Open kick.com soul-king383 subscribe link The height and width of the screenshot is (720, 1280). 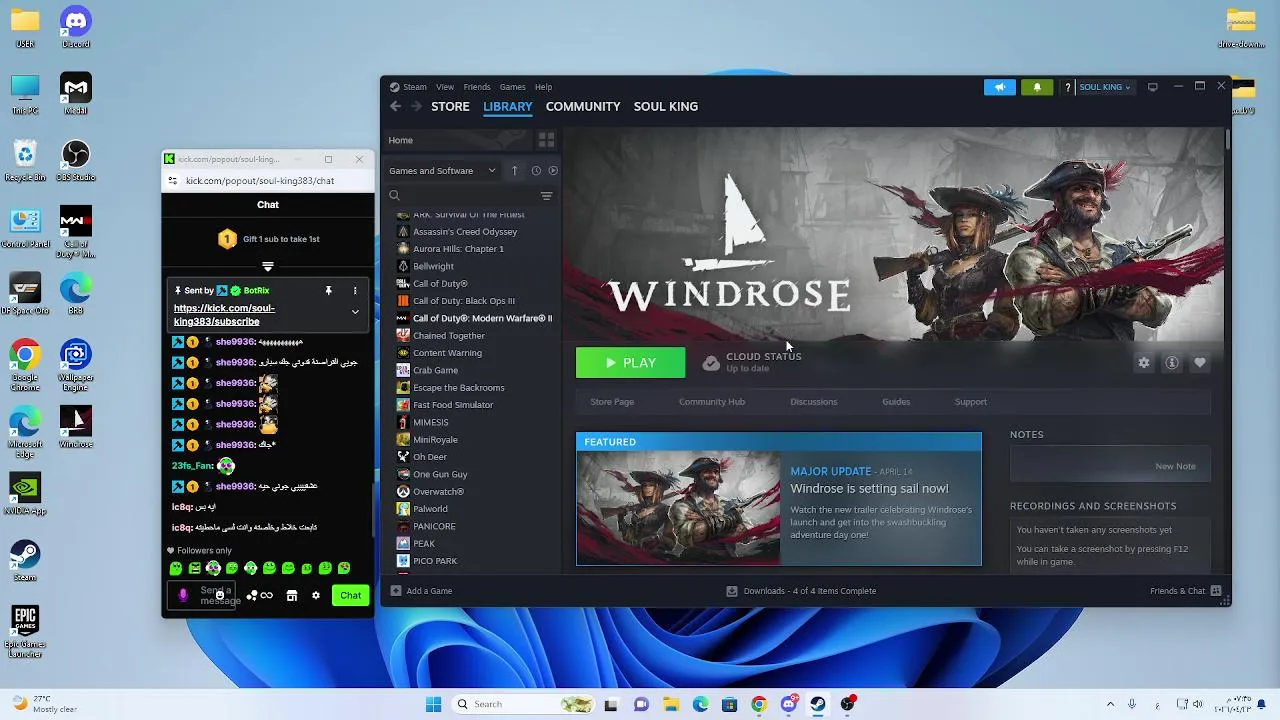pyautogui.click(x=224, y=315)
